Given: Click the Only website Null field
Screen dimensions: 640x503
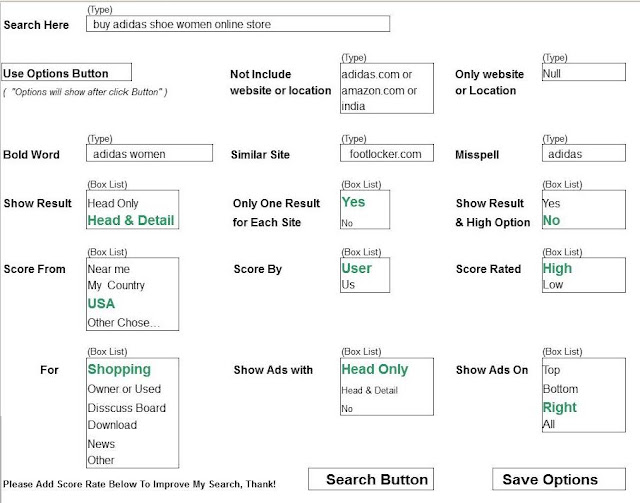Looking at the screenshot, I should click(584, 72).
